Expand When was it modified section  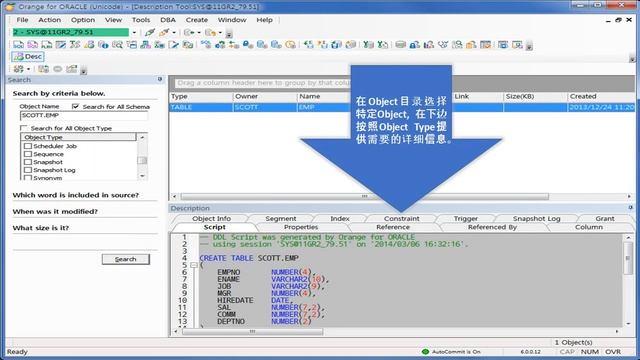[x=55, y=211]
